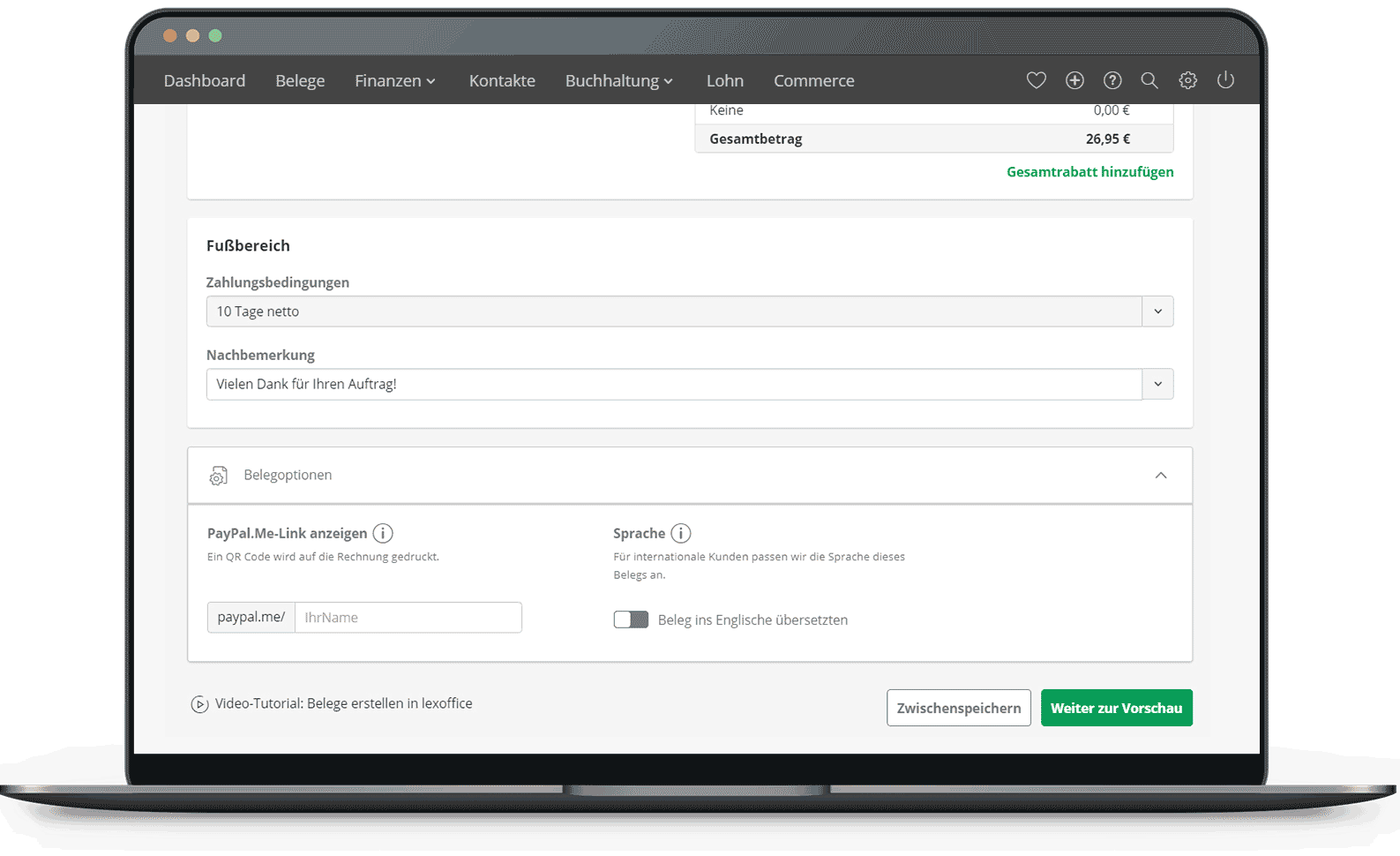Image resolution: width=1400 pixels, height=856 pixels.
Task: Open the Zahlungsbedingungen dropdown arrow
Action: [1157, 312]
